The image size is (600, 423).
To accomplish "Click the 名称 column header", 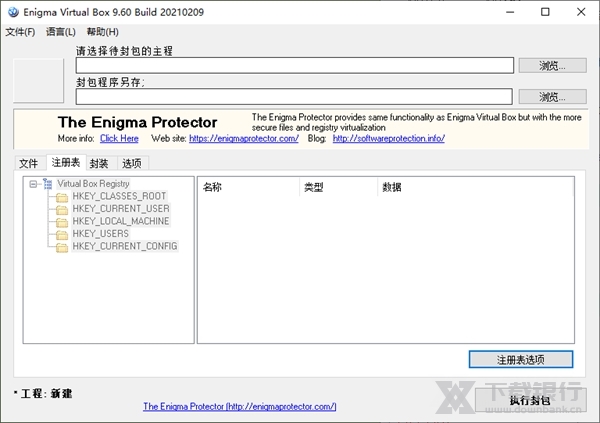I will [249, 187].
